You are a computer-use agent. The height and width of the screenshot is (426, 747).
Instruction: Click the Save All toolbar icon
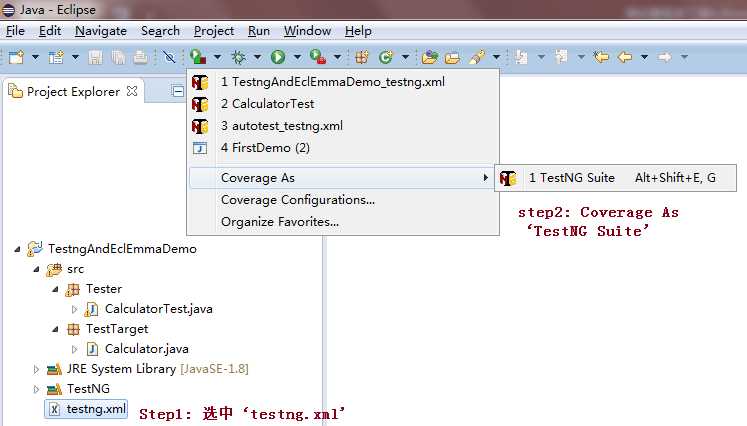[x=118, y=57]
